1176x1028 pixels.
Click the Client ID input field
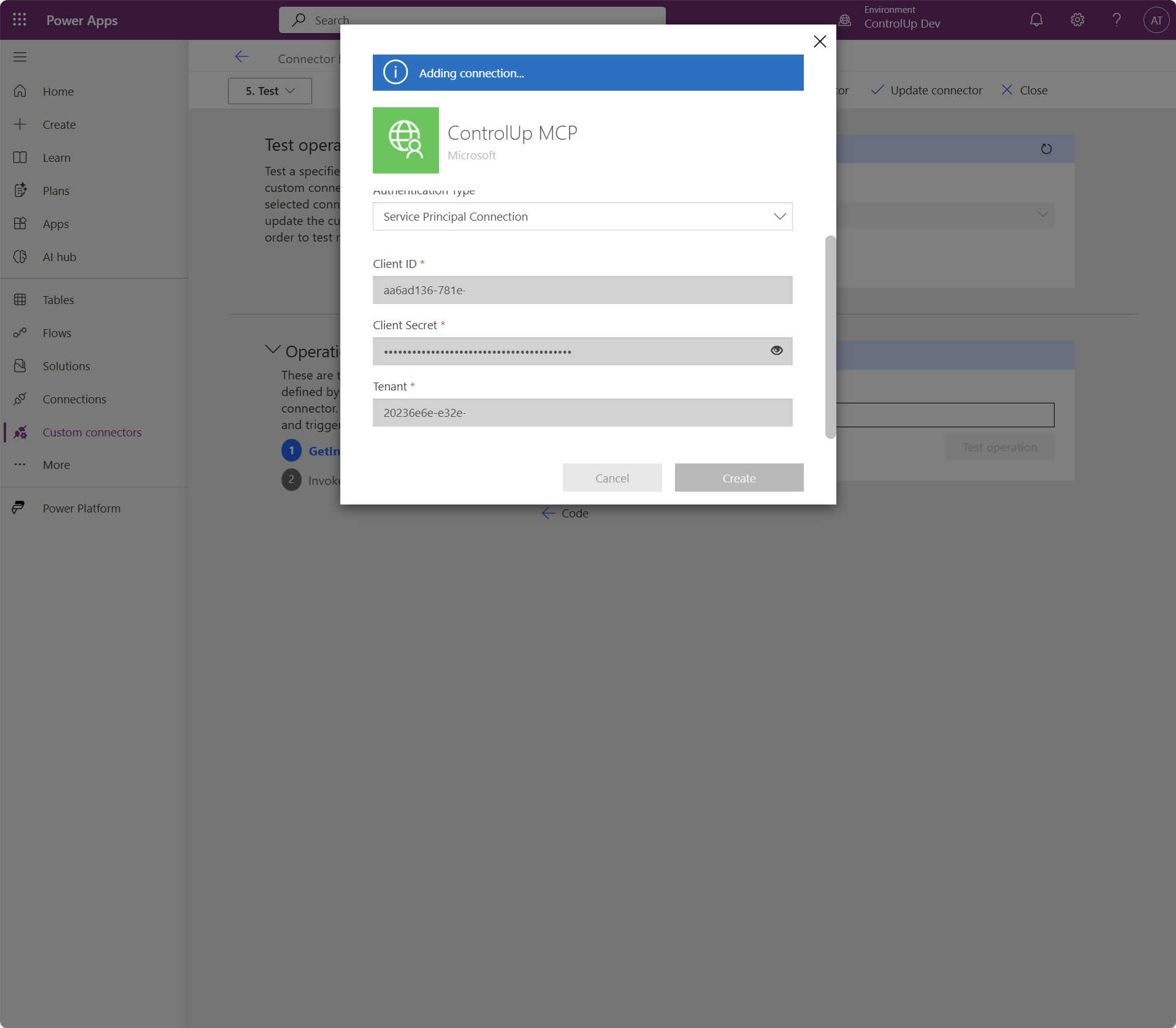point(582,290)
